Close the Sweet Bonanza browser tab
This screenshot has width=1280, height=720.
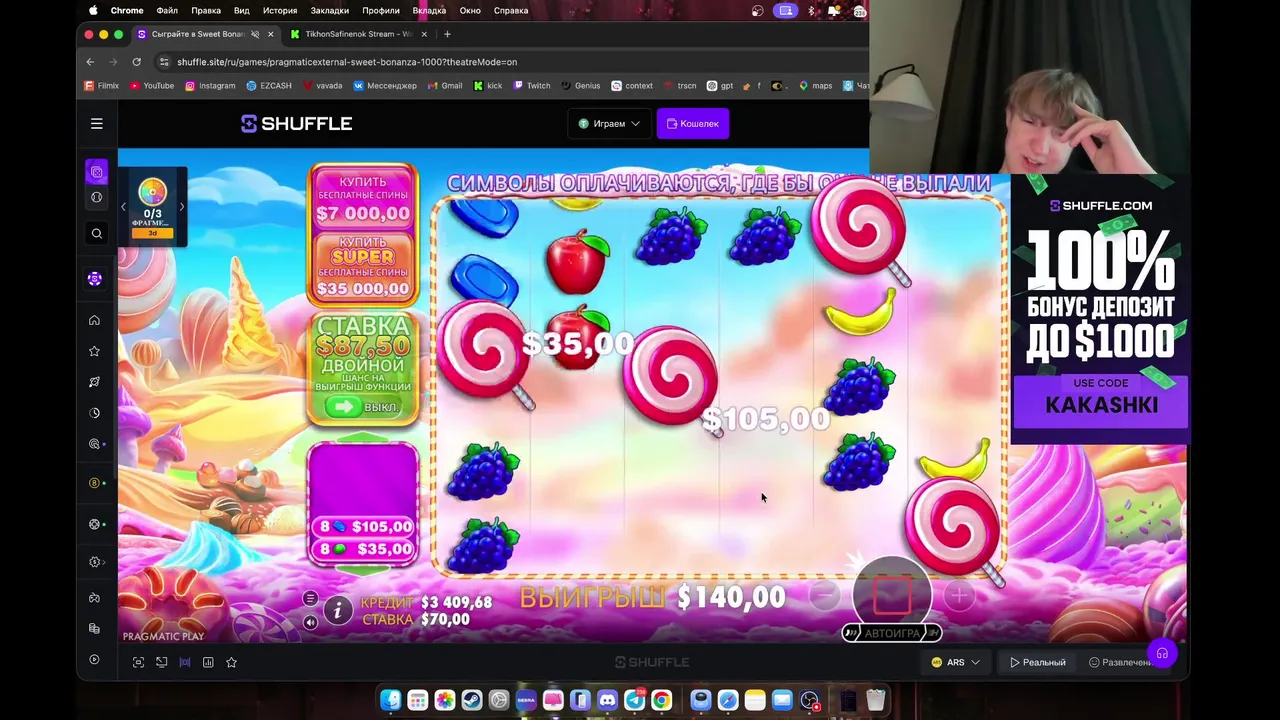coord(270,34)
